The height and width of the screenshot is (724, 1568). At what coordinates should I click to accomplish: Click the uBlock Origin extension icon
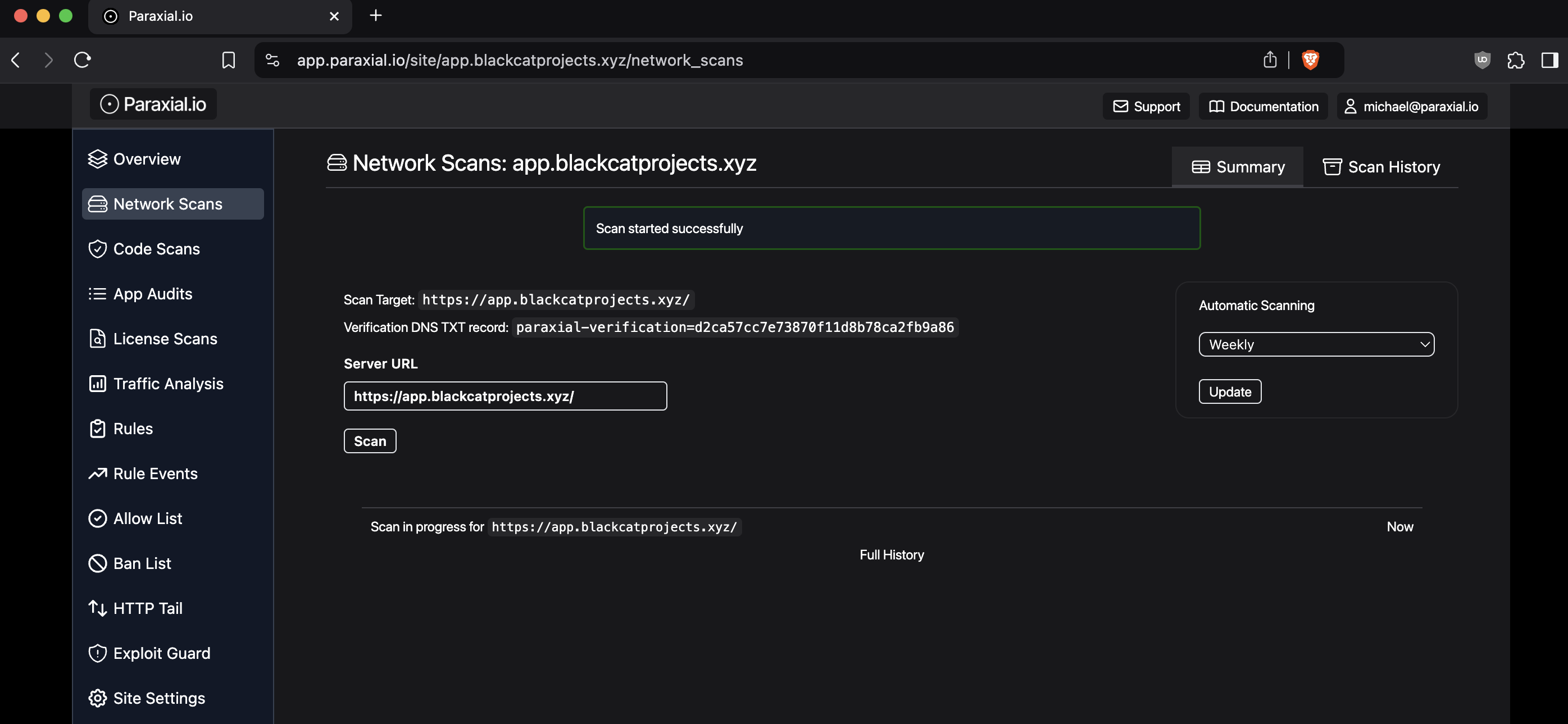pos(1482,60)
